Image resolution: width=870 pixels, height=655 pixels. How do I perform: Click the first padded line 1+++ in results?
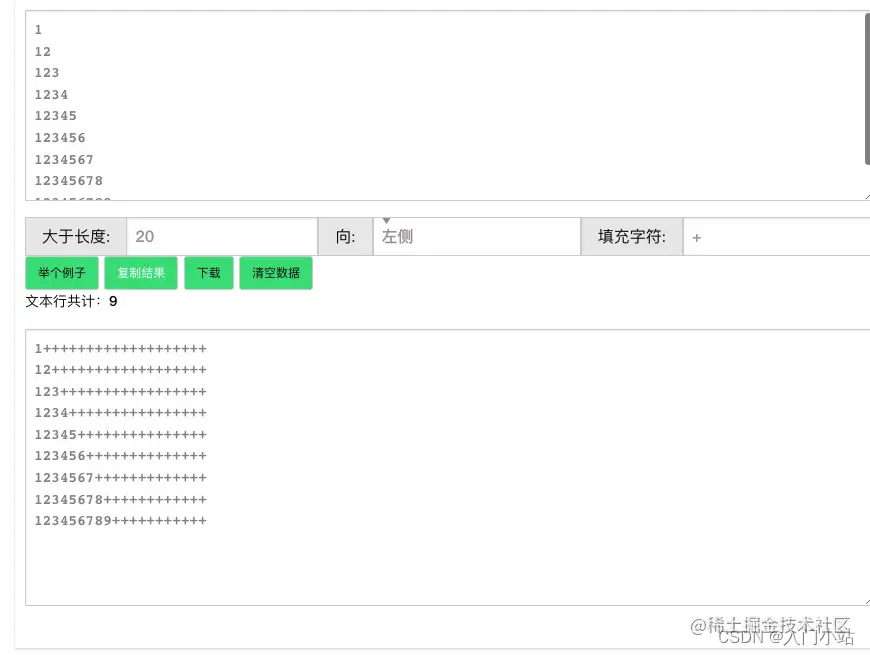click(x=120, y=350)
